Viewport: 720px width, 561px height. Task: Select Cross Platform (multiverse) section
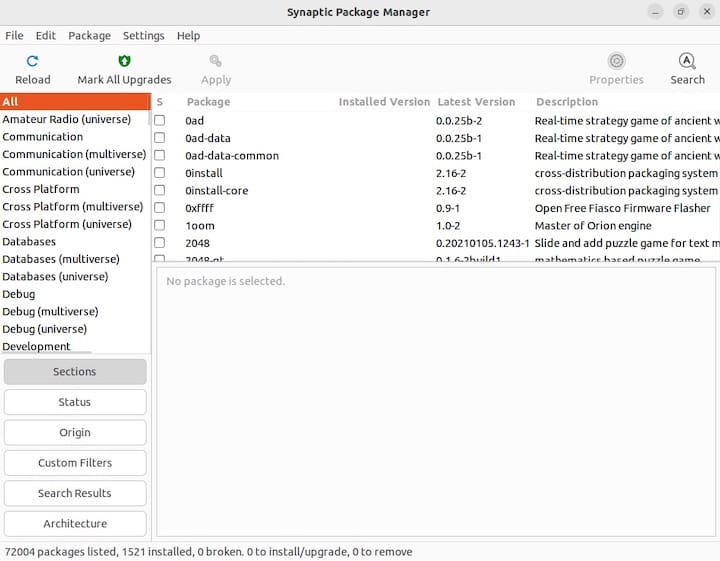pos(73,206)
